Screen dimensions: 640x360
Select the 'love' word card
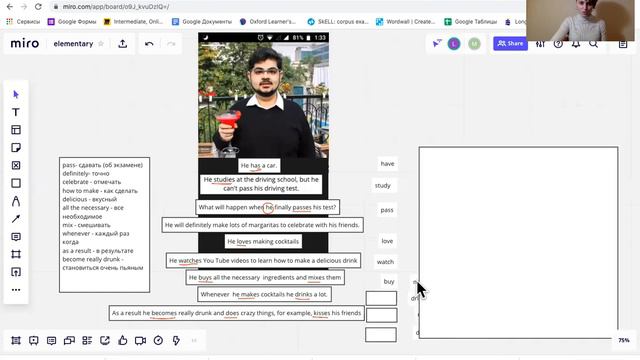[x=387, y=241]
